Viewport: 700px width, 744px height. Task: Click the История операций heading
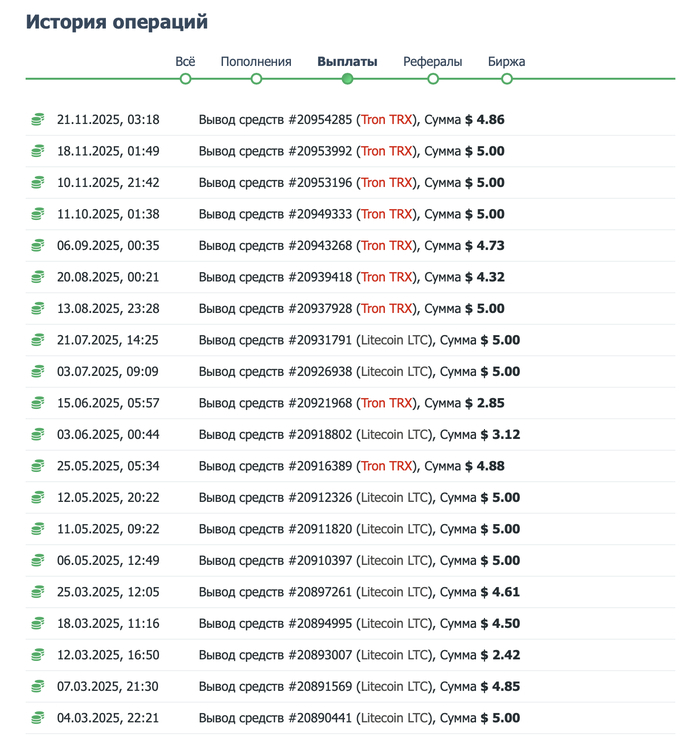click(117, 21)
